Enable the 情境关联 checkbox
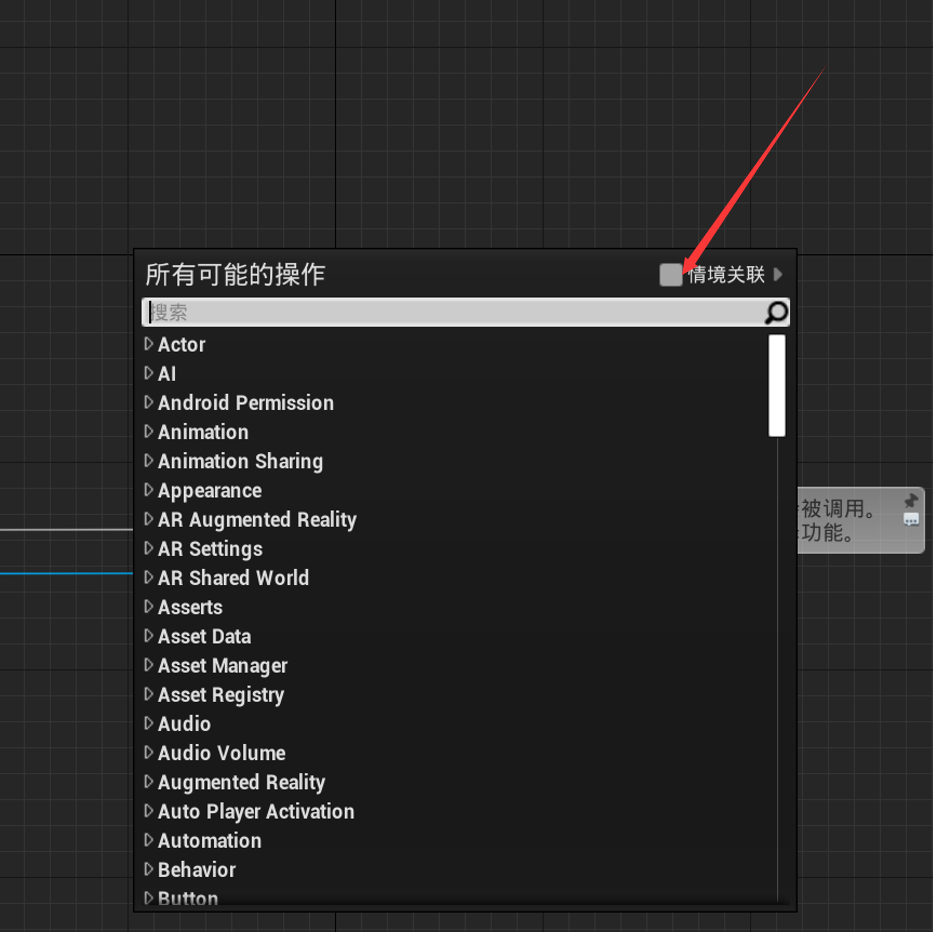Image resolution: width=933 pixels, height=932 pixels. [670, 274]
